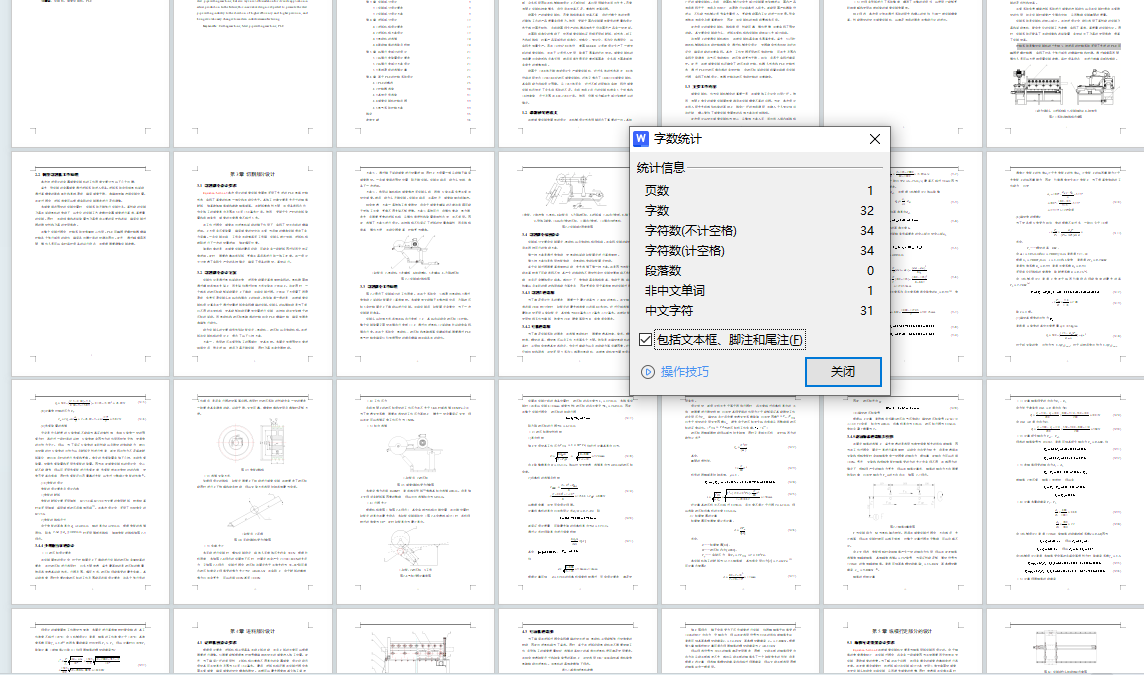
Task: Click the value 1 in 页数 row
Action: (870, 190)
